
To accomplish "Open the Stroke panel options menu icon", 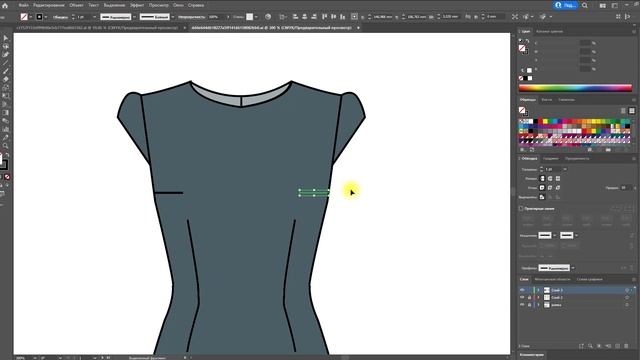I will tap(634, 158).
